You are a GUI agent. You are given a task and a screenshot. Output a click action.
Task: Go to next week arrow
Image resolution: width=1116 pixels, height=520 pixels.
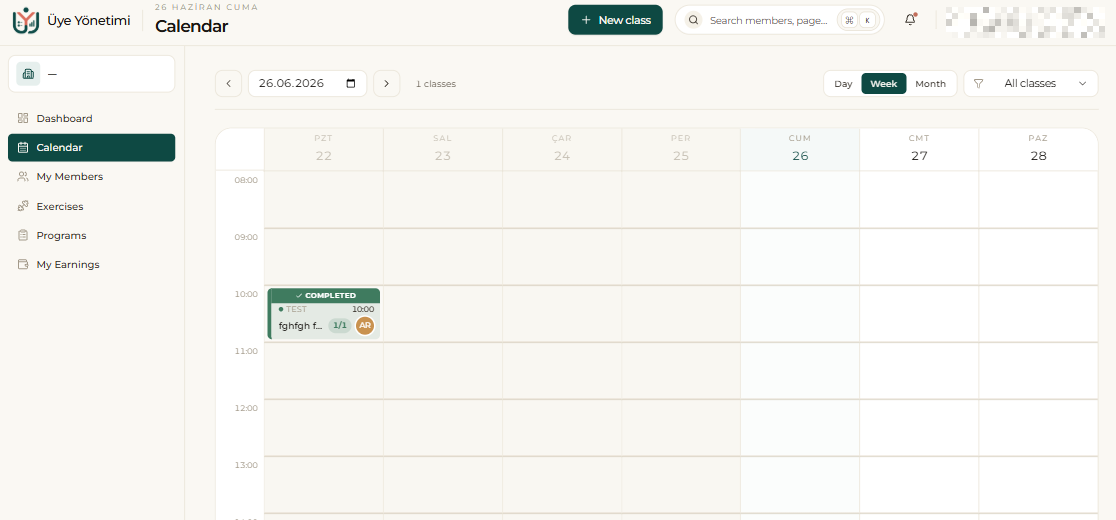386,83
